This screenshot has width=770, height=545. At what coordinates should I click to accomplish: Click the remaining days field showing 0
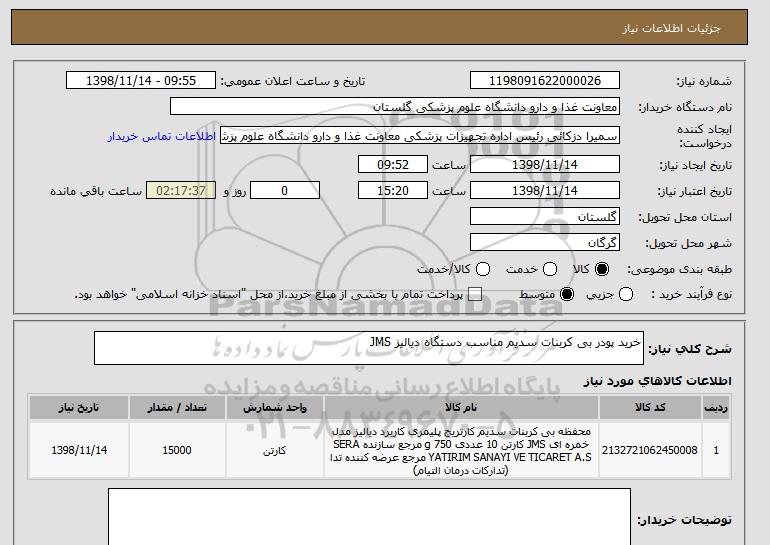[x=285, y=191]
